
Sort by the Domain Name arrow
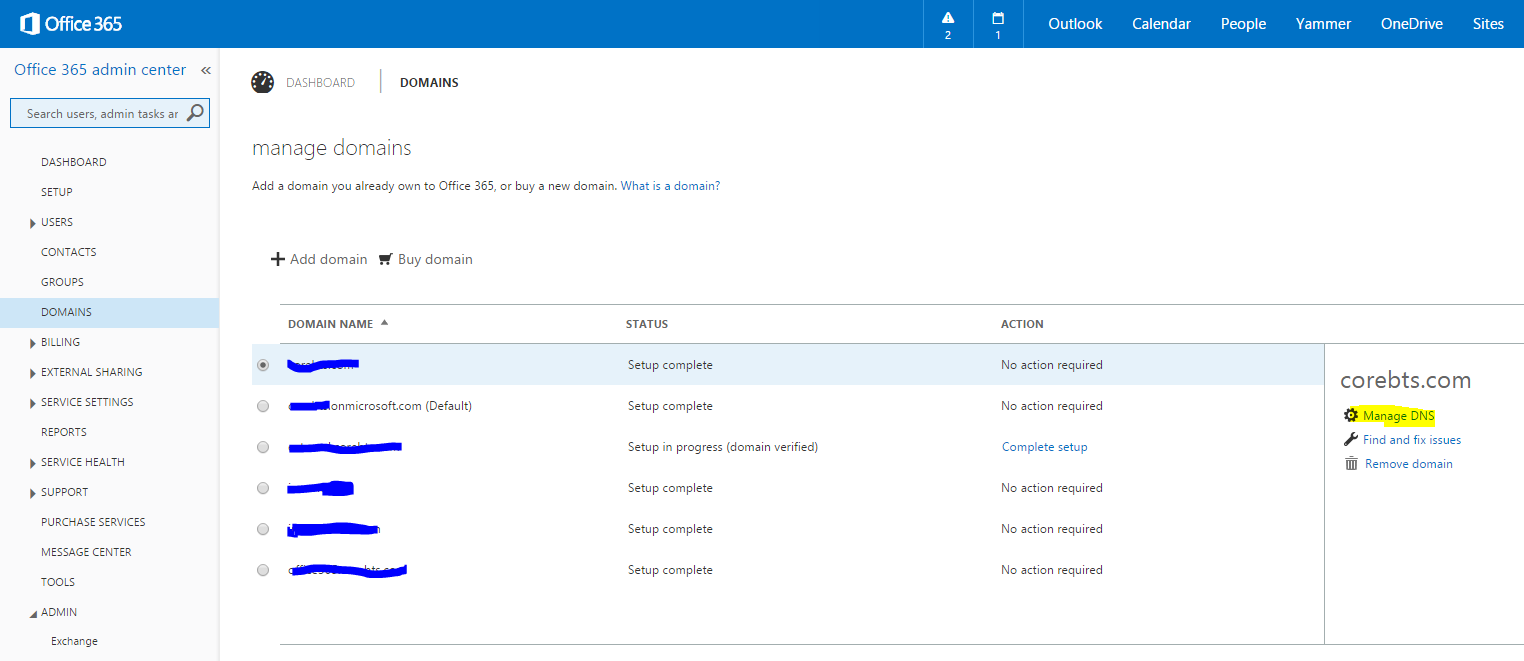tap(385, 323)
